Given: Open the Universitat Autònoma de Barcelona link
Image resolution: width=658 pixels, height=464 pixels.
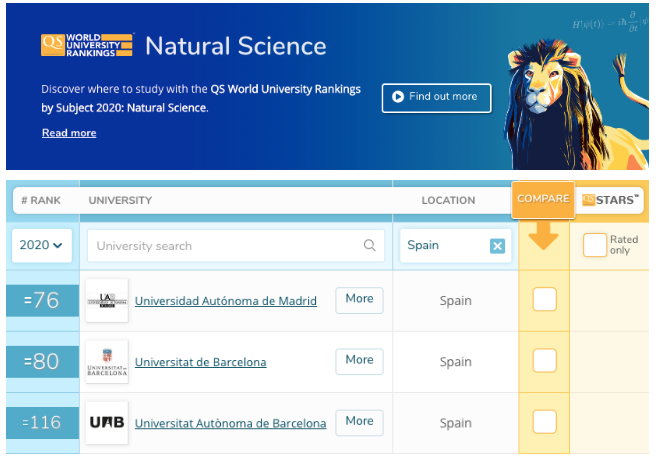Looking at the screenshot, I should 230,423.
